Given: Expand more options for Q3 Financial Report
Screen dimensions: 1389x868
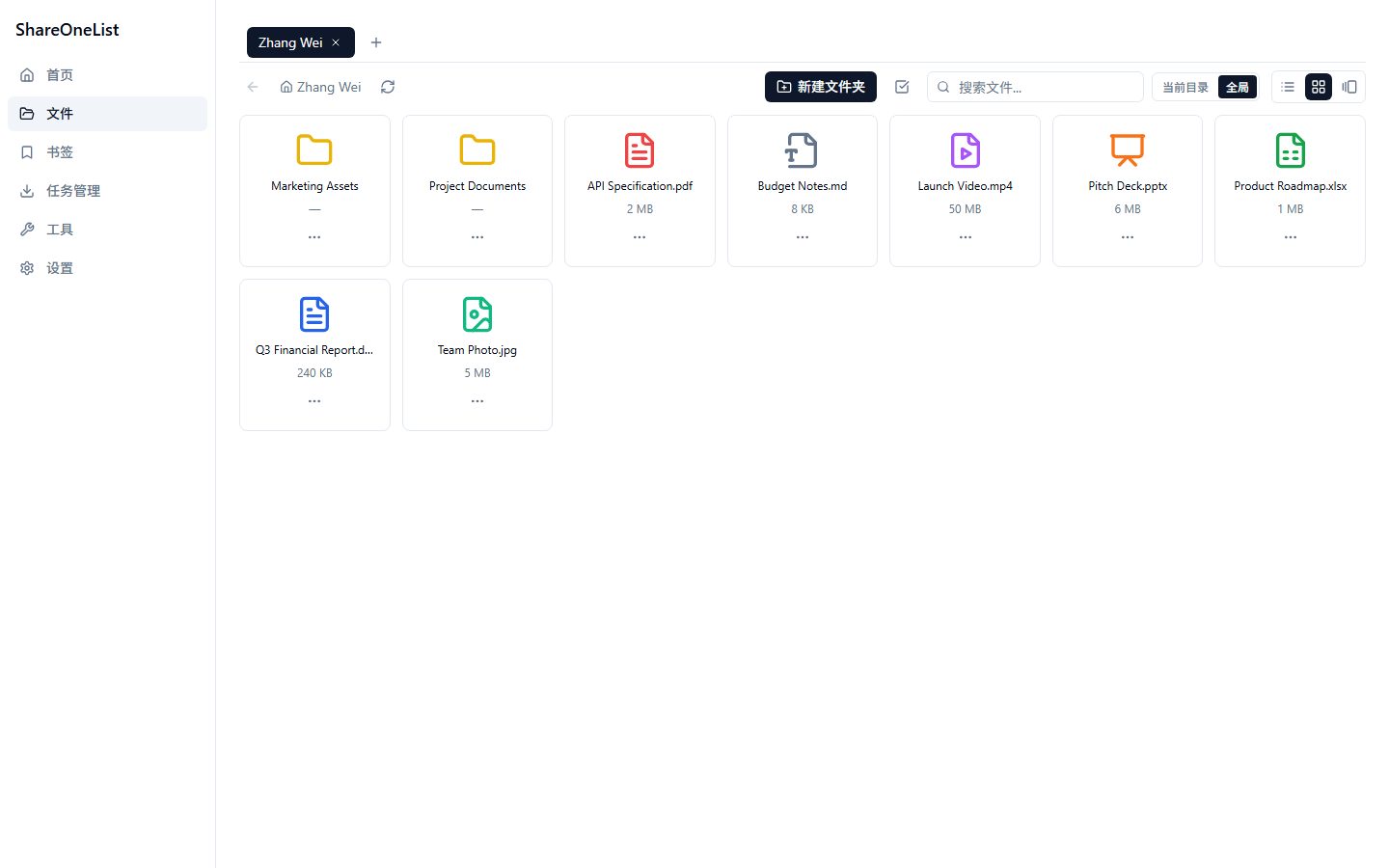Looking at the screenshot, I should [x=314, y=401].
